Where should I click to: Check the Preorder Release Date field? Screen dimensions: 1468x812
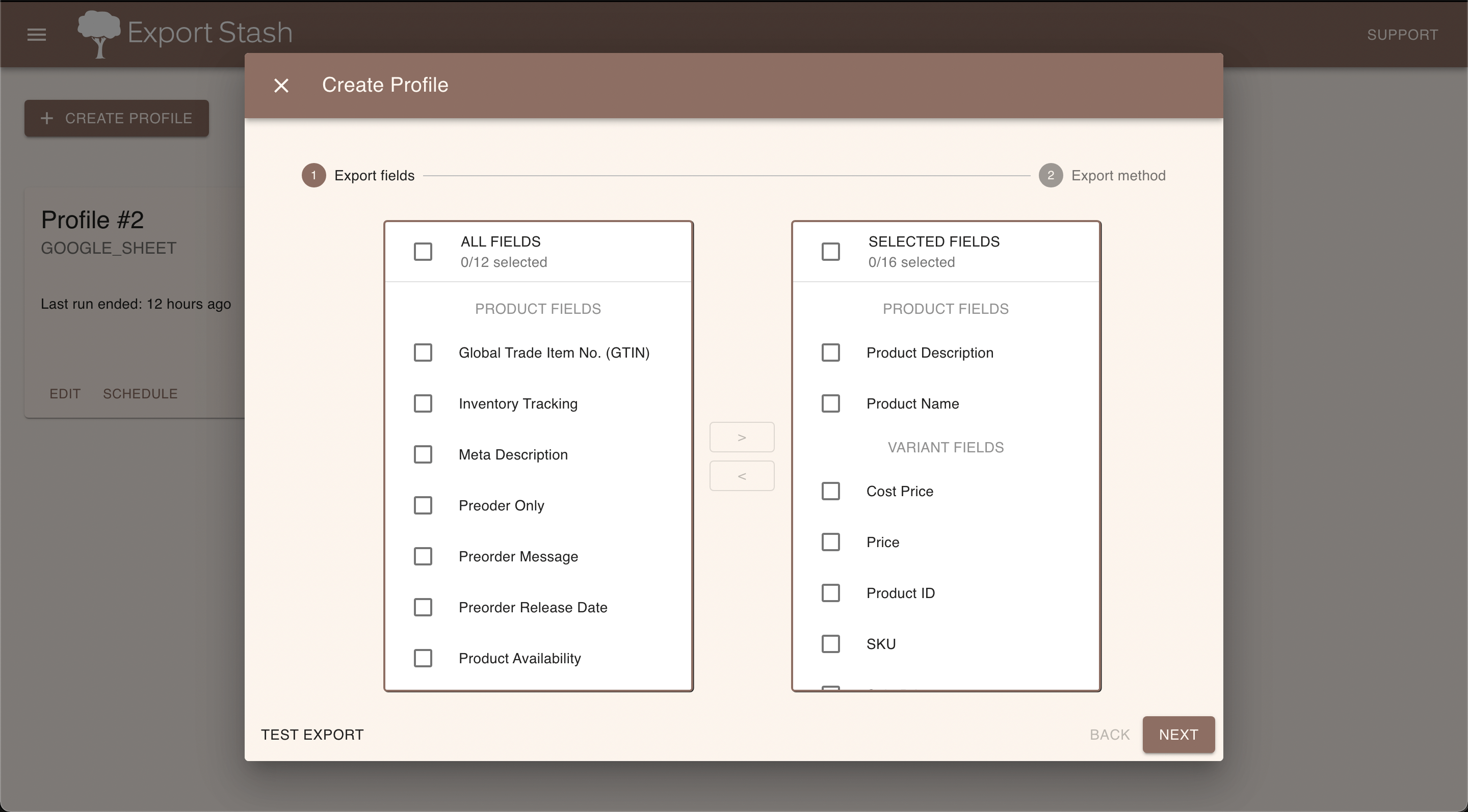(x=423, y=607)
